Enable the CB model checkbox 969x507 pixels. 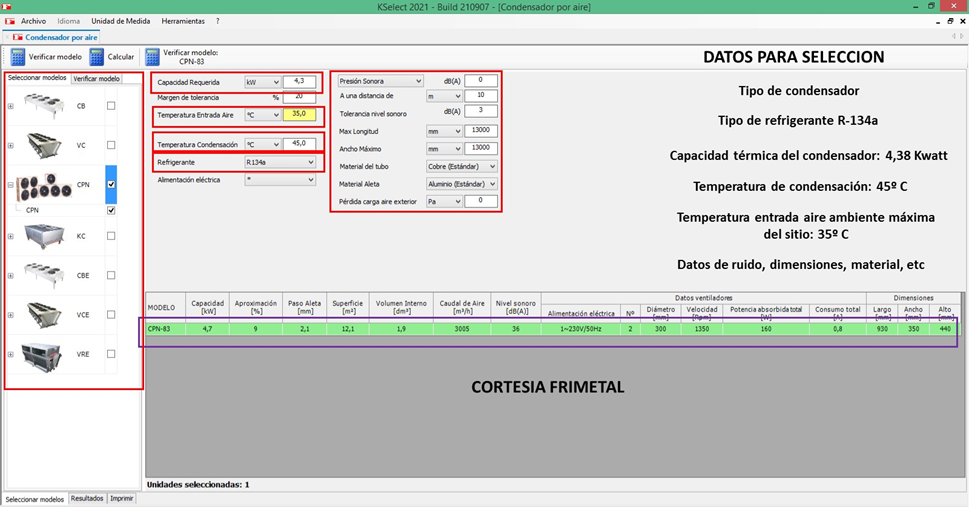[x=111, y=106]
